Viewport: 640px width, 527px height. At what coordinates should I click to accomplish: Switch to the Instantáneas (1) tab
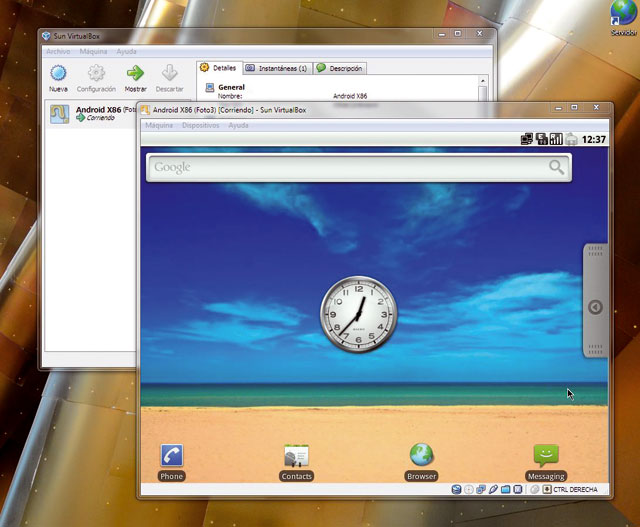pos(278,68)
